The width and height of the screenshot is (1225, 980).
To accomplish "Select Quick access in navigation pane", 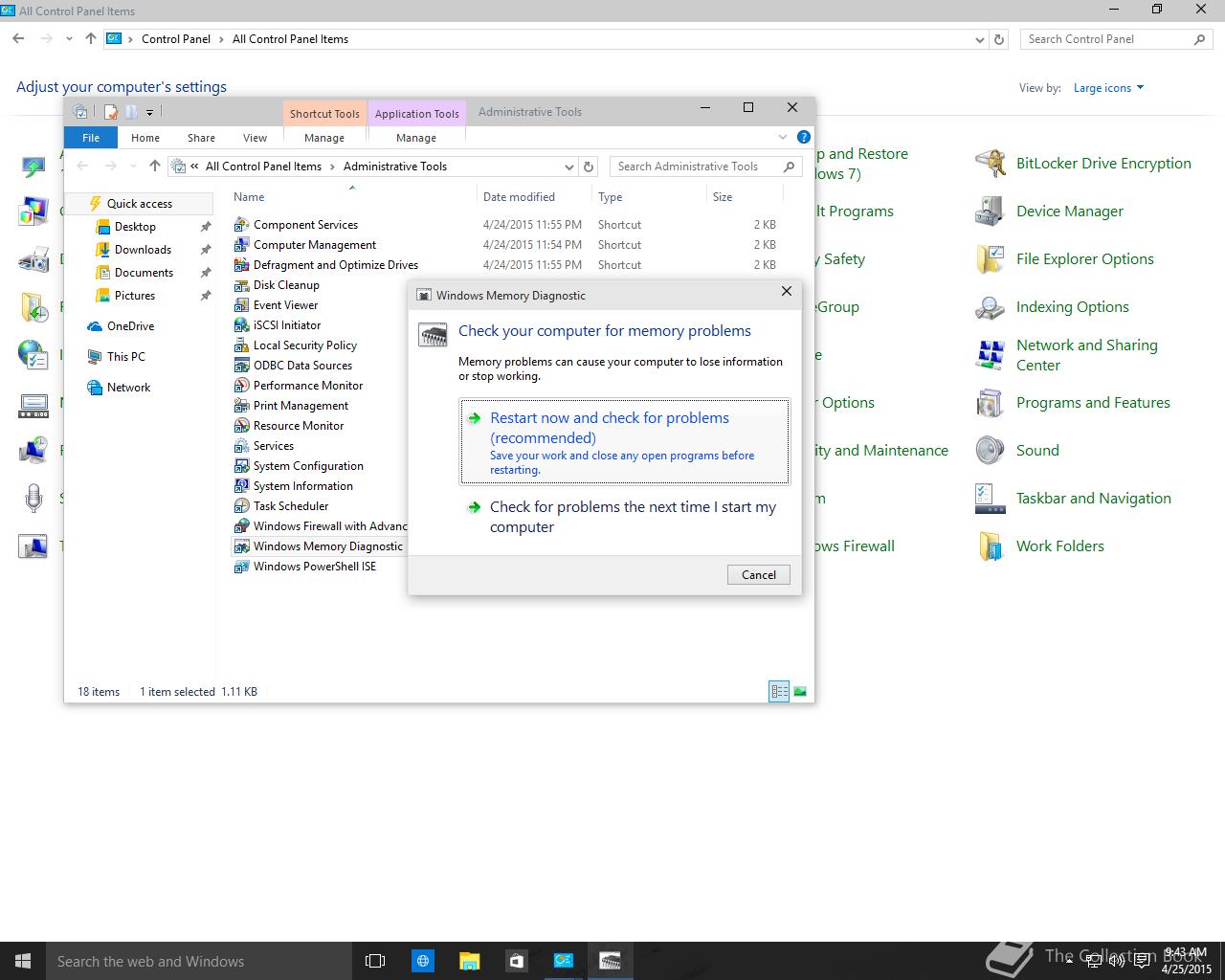I will click(x=140, y=204).
